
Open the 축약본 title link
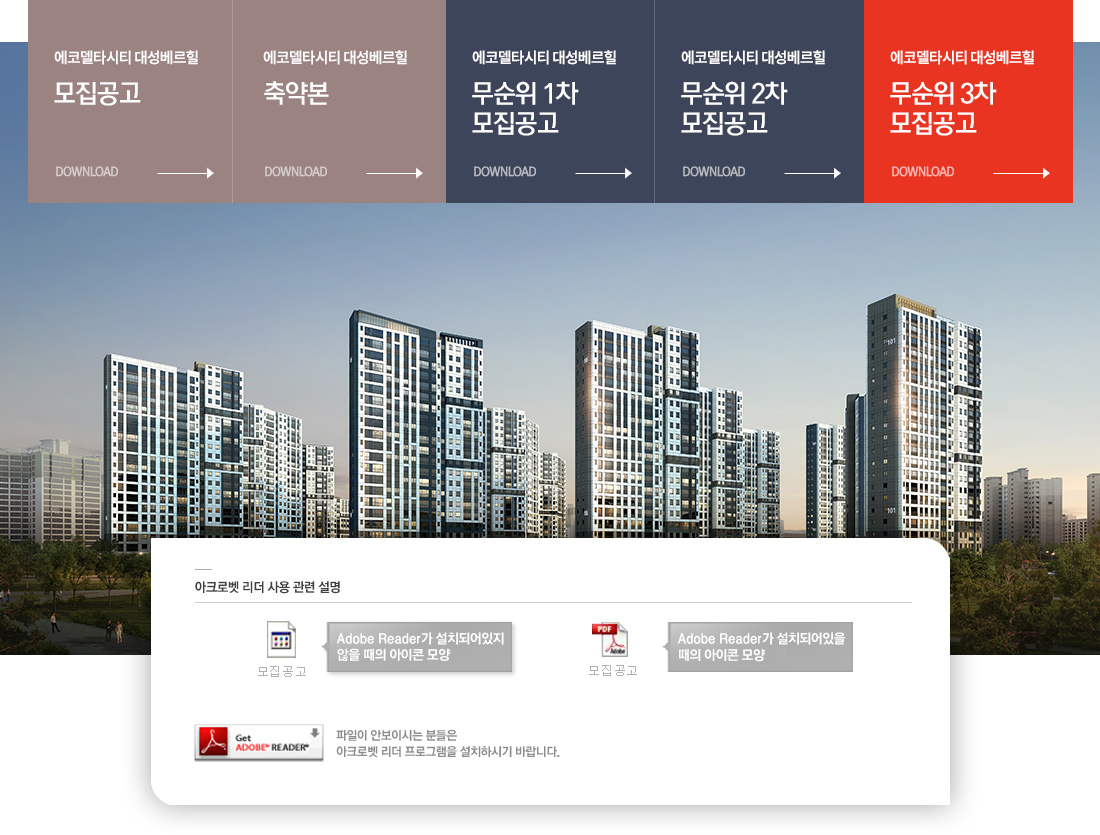click(x=296, y=94)
